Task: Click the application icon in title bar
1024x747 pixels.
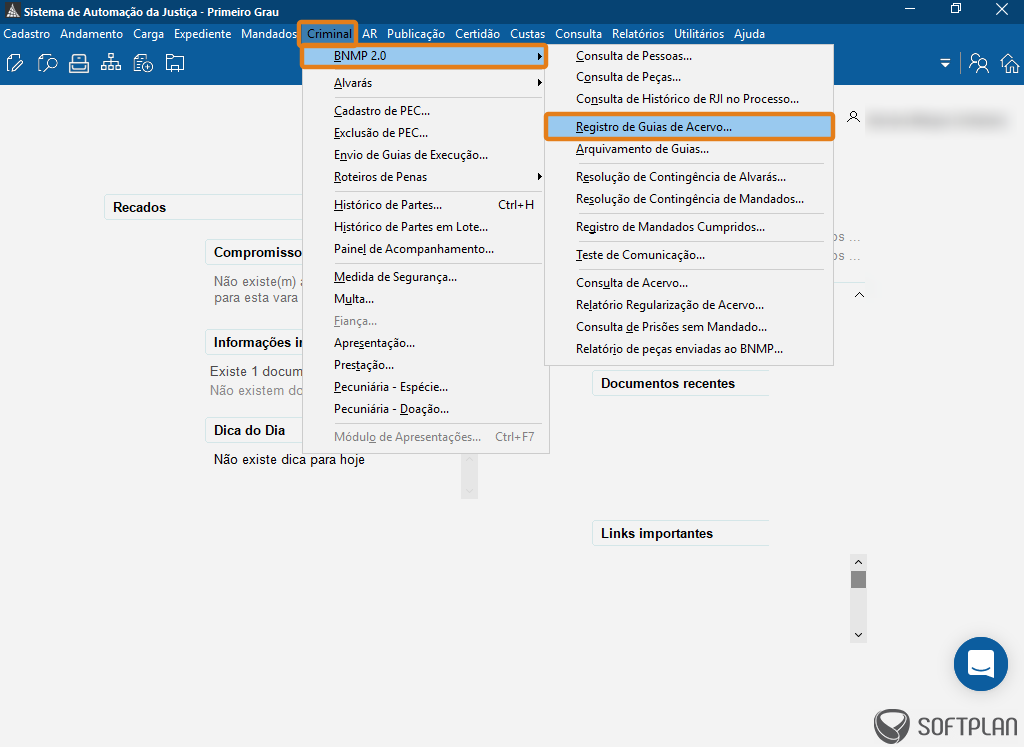Action: [x=12, y=11]
